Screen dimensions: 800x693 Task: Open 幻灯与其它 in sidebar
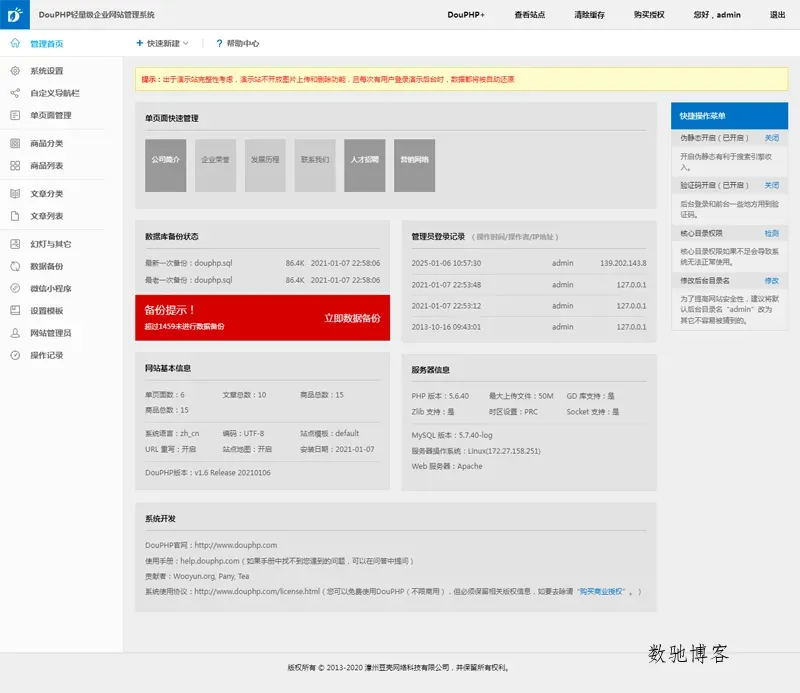click(51, 244)
